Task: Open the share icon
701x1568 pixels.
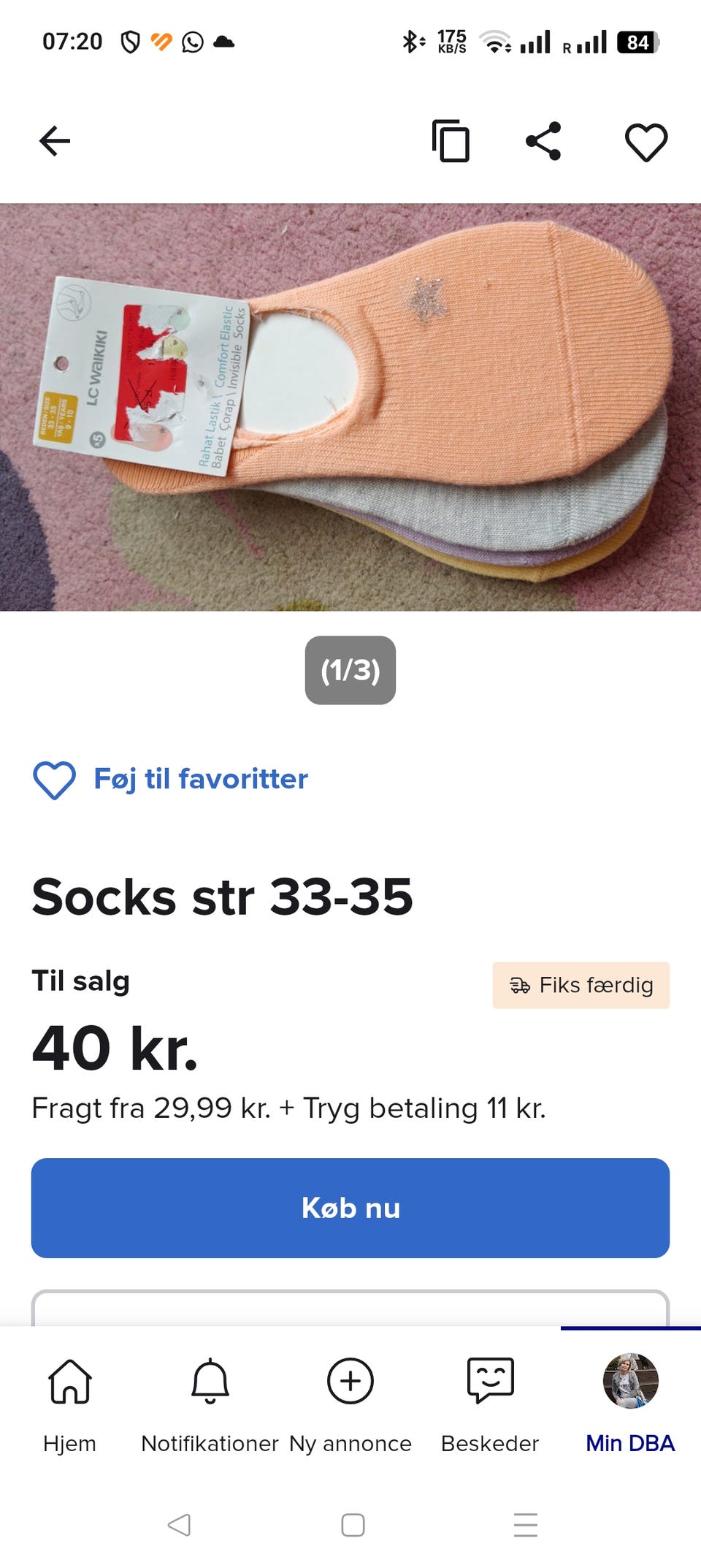Action: point(544,141)
